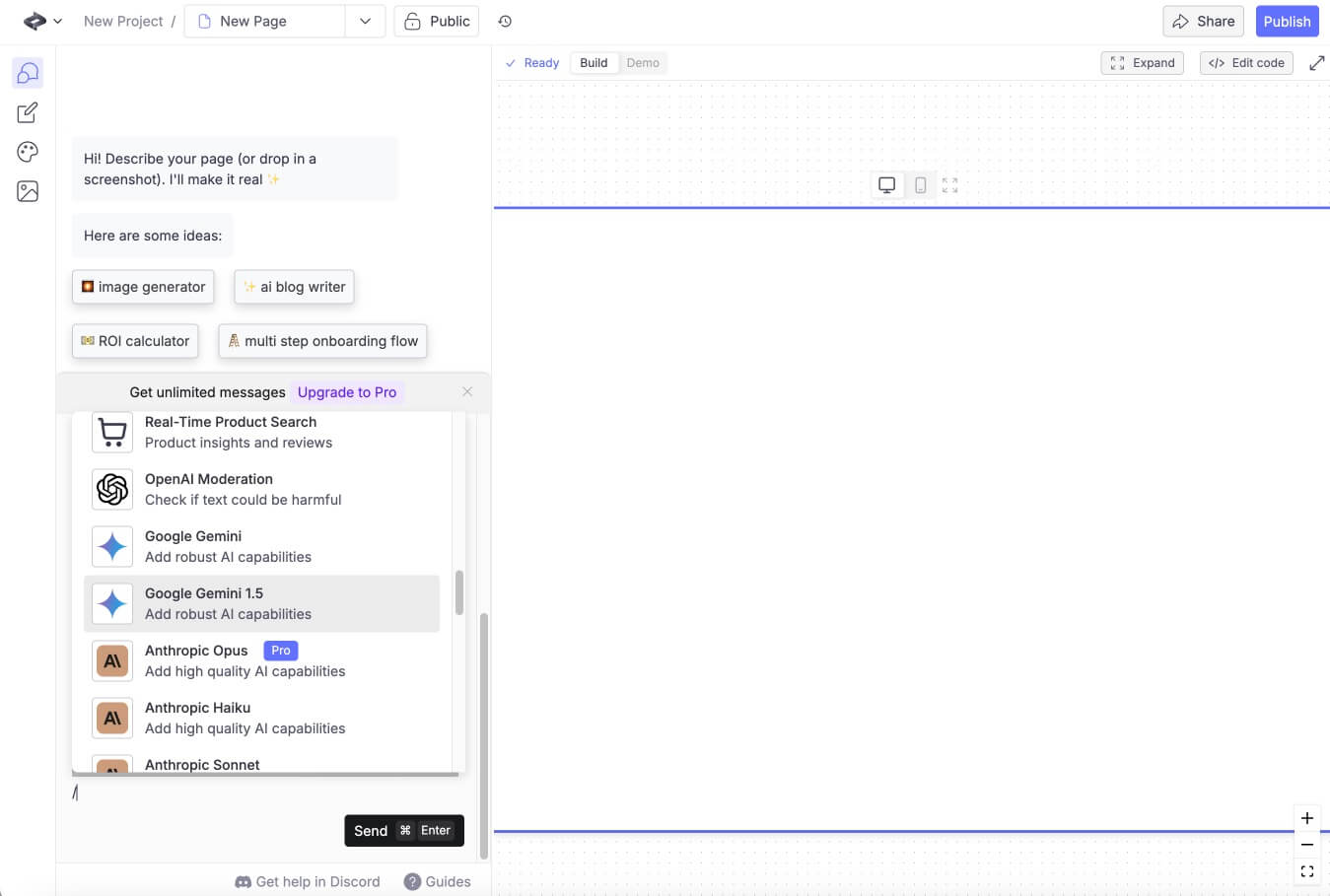Click the integrations list scrollbar thumb

(x=459, y=592)
